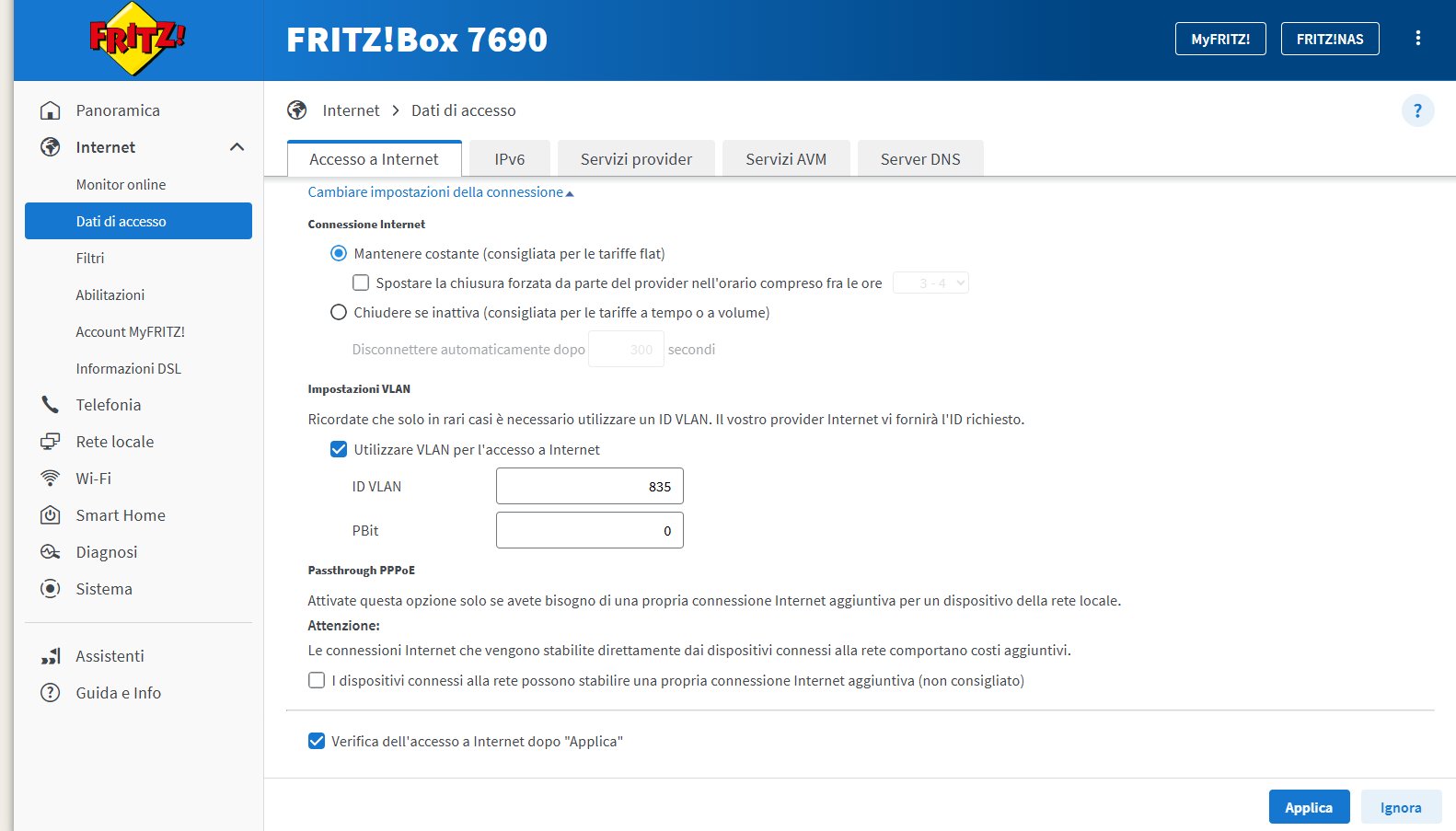This screenshot has height=831, width=1456.
Task: Switch to the Accesso a Internet tab
Action: pyautogui.click(x=374, y=158)
